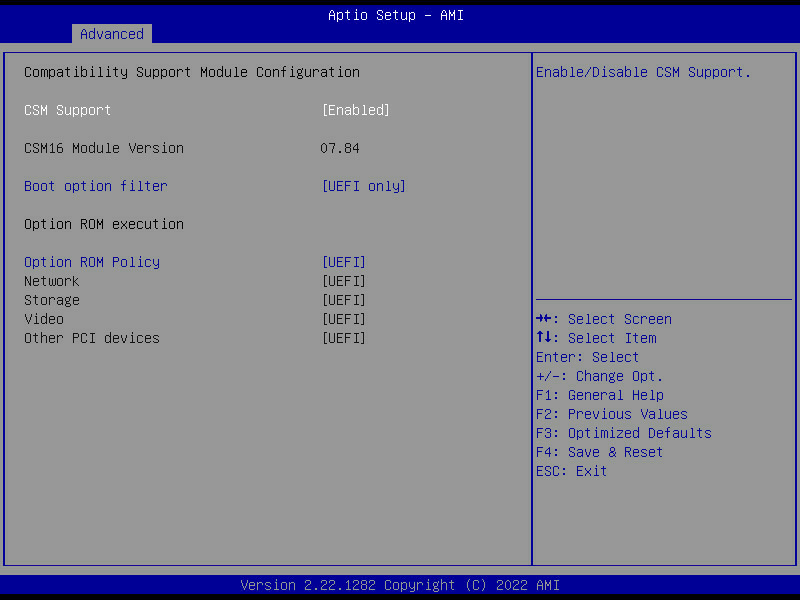Select the Advanced tab
800x600 pixels.
point(112,34)
